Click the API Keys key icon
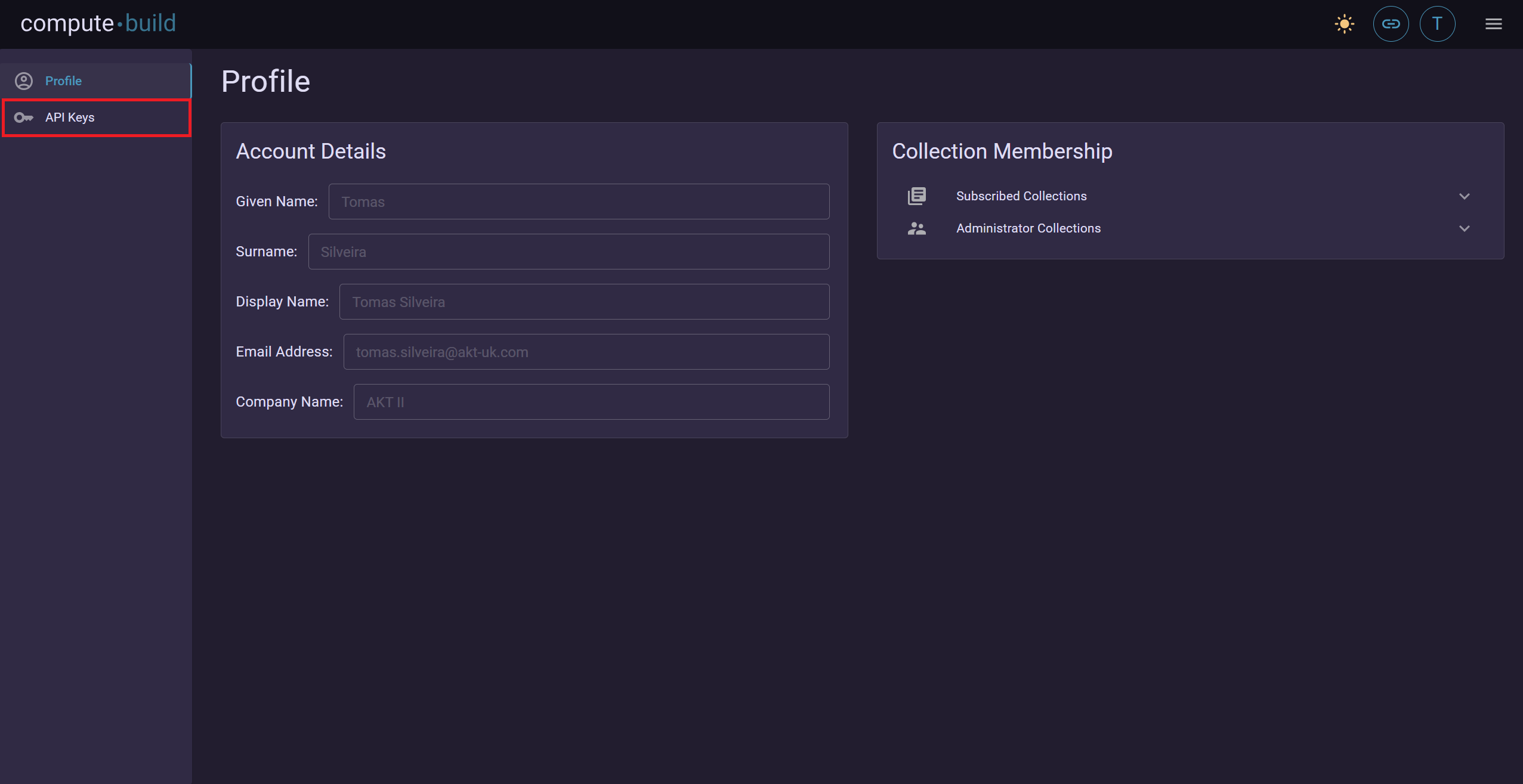 [x=24, y=117]
